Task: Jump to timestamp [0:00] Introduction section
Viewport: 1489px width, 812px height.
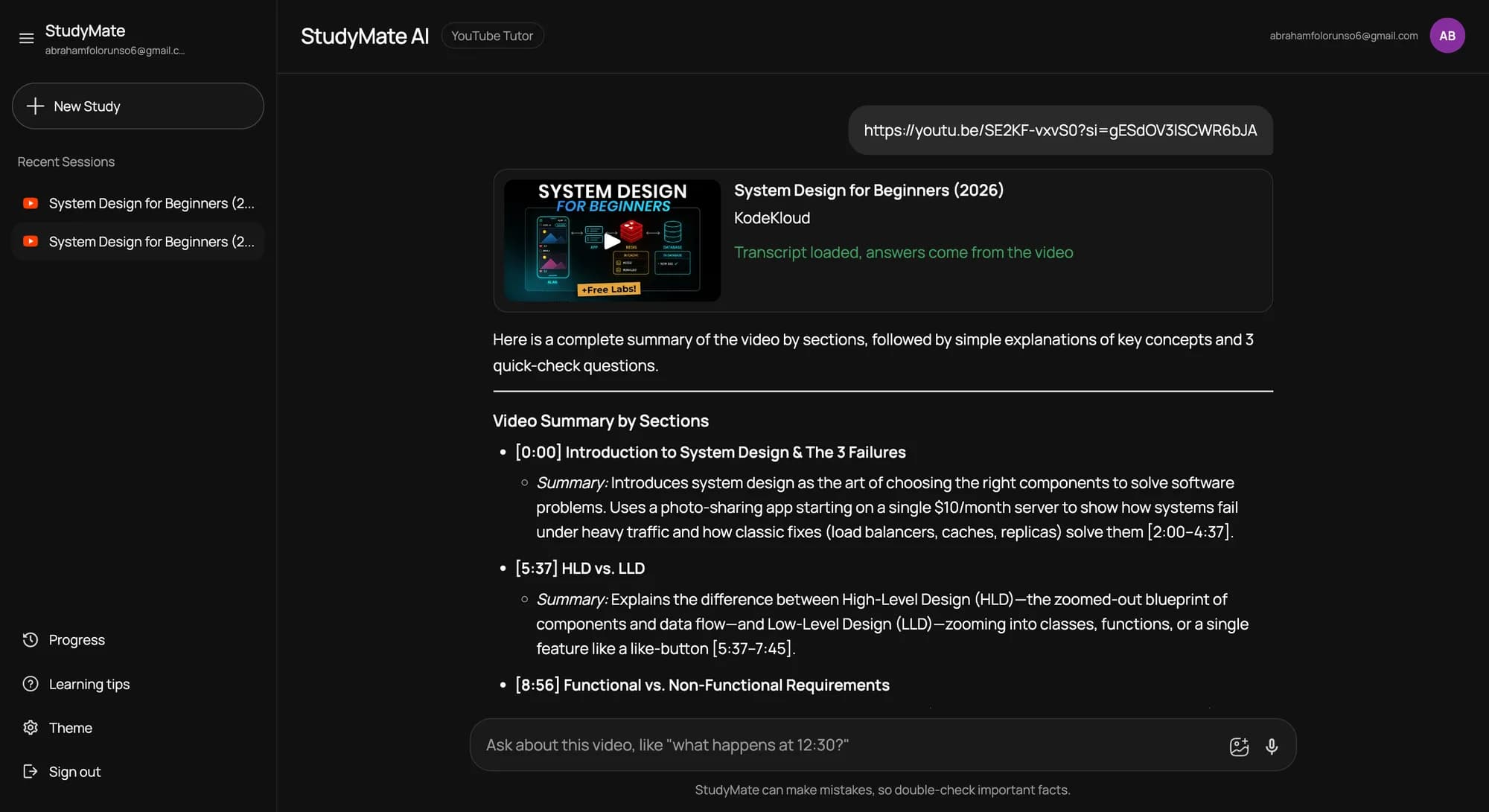Action: tap(710, 452)
